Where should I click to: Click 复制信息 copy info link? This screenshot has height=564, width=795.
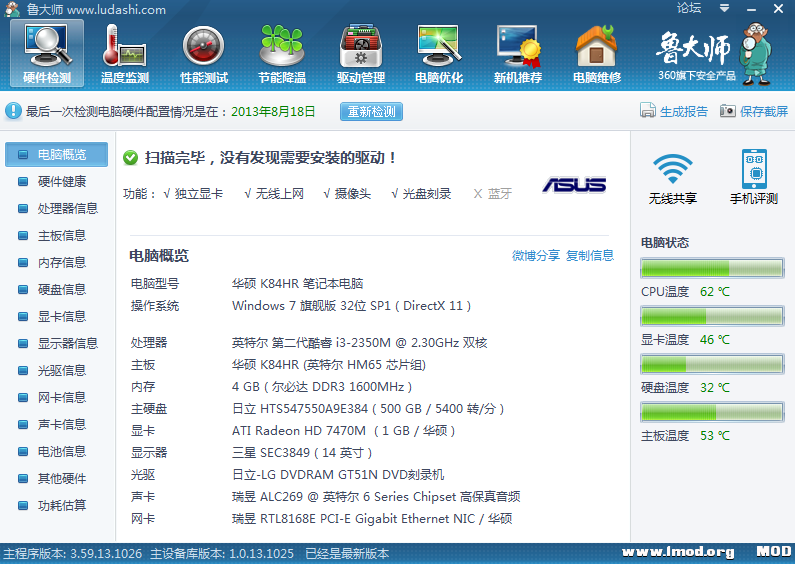(590, 255)
